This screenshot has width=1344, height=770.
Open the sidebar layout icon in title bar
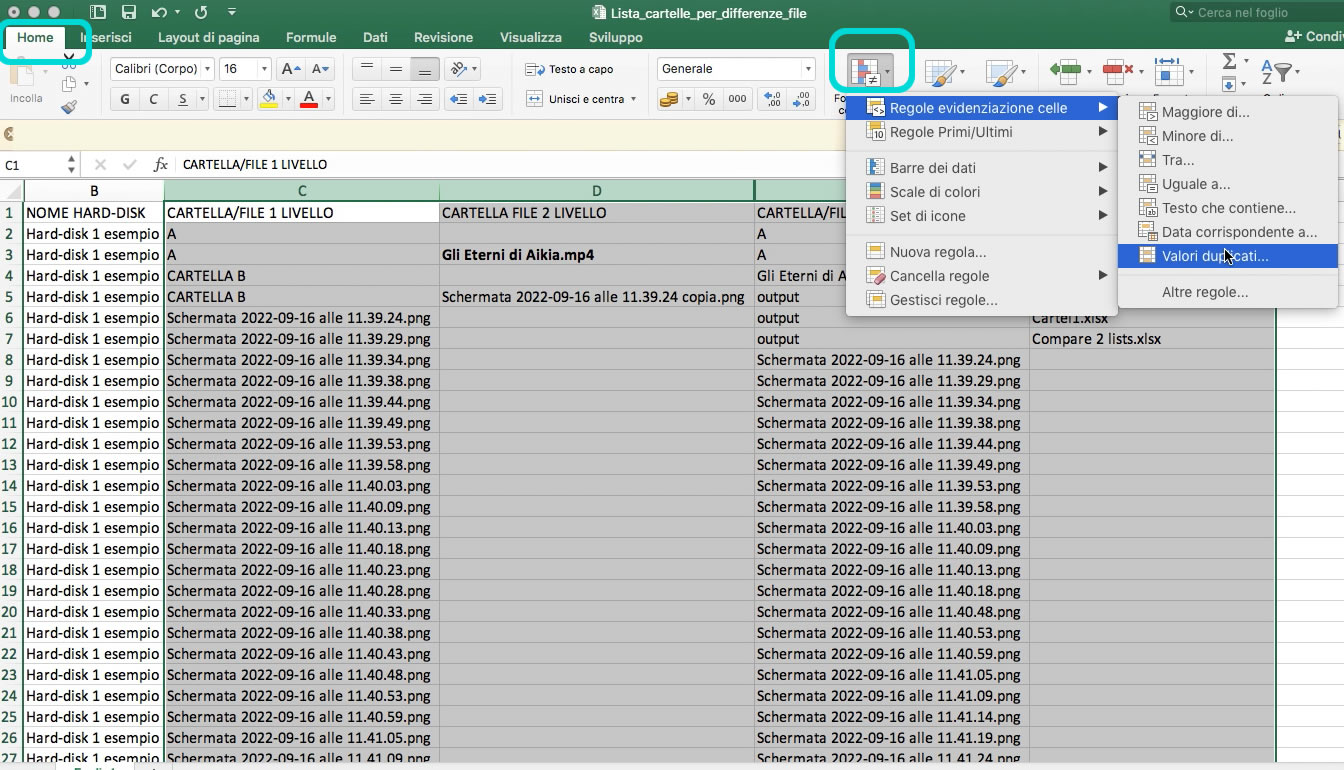[97, 13]
